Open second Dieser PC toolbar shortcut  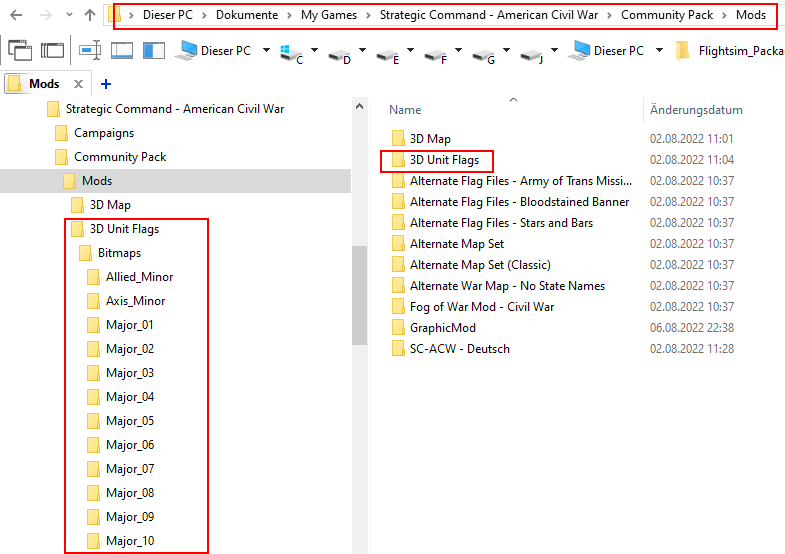(x=606, y=51)
